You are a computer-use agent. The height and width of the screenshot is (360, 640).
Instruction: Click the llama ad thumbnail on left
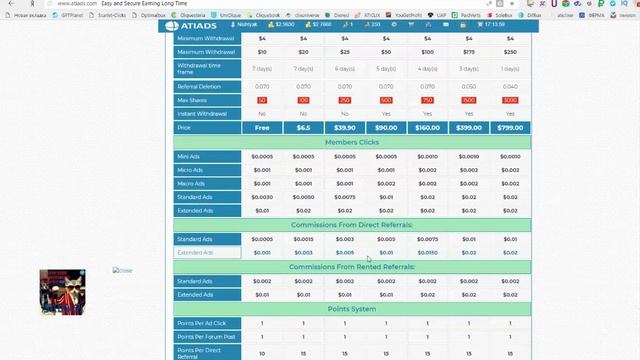[62, 292]
